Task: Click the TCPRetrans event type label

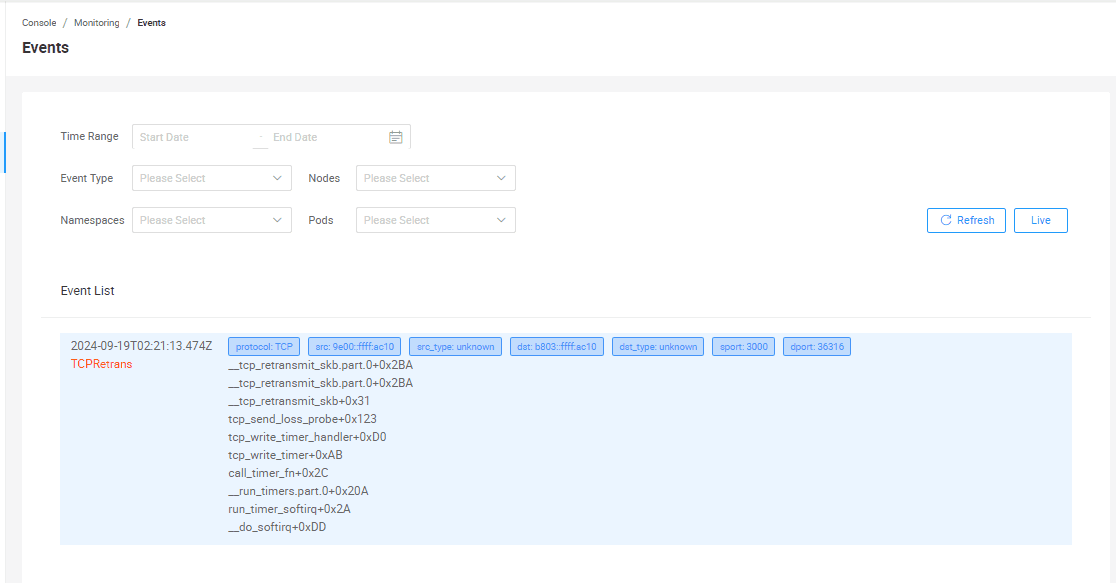Action: (101, 364)
